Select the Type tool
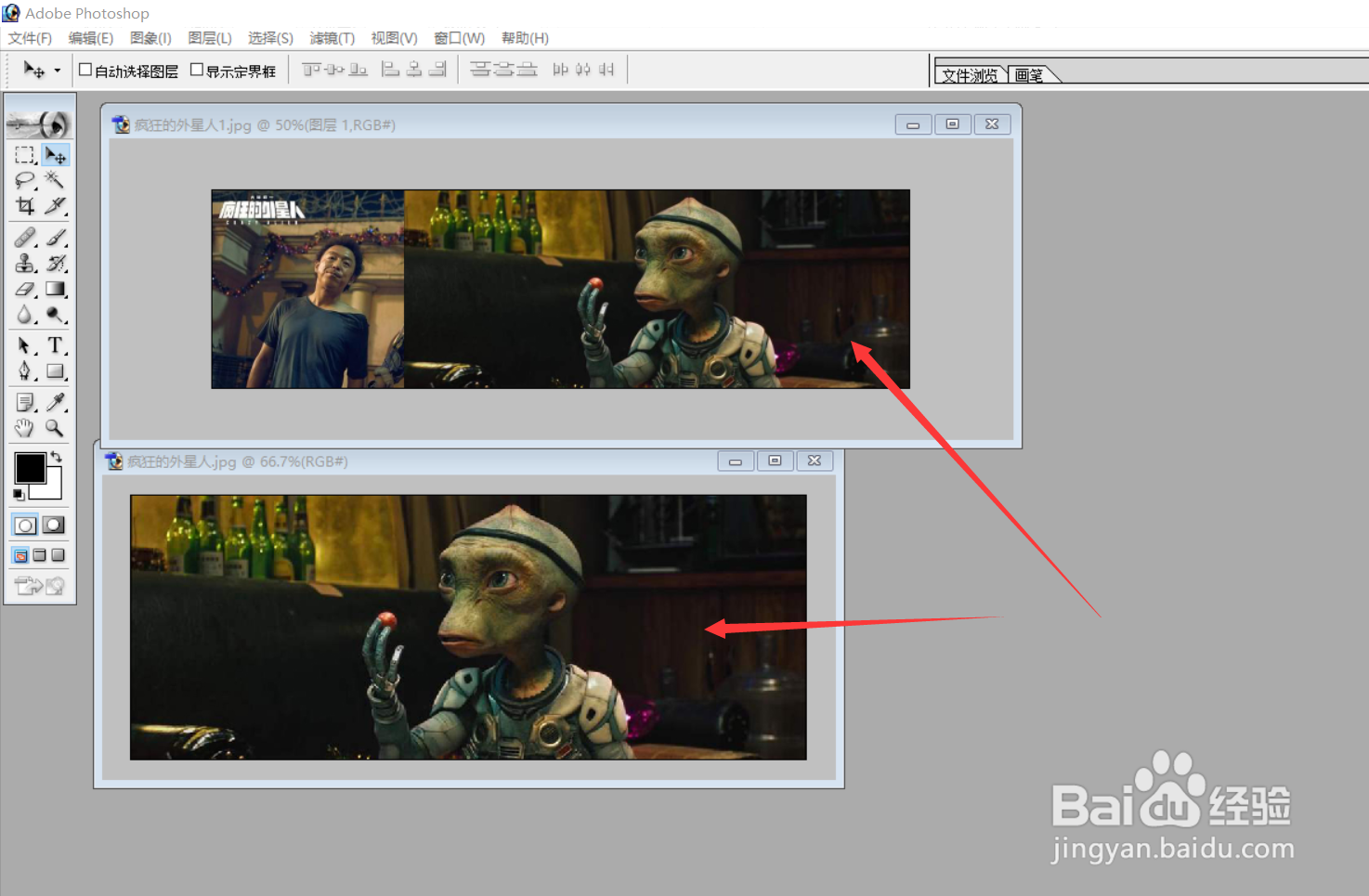 pyautogui.click(x=56, y=345)
